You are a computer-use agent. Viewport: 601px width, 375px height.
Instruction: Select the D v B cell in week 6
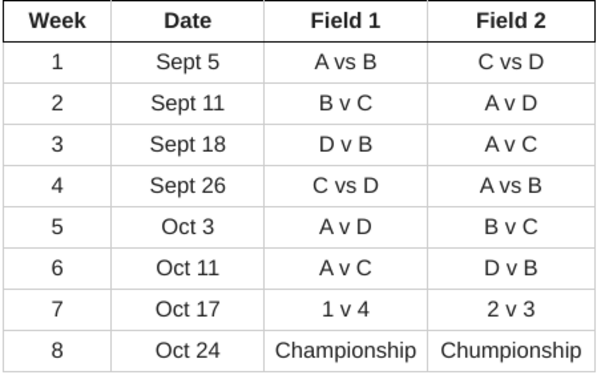click(x=511, y=268)
